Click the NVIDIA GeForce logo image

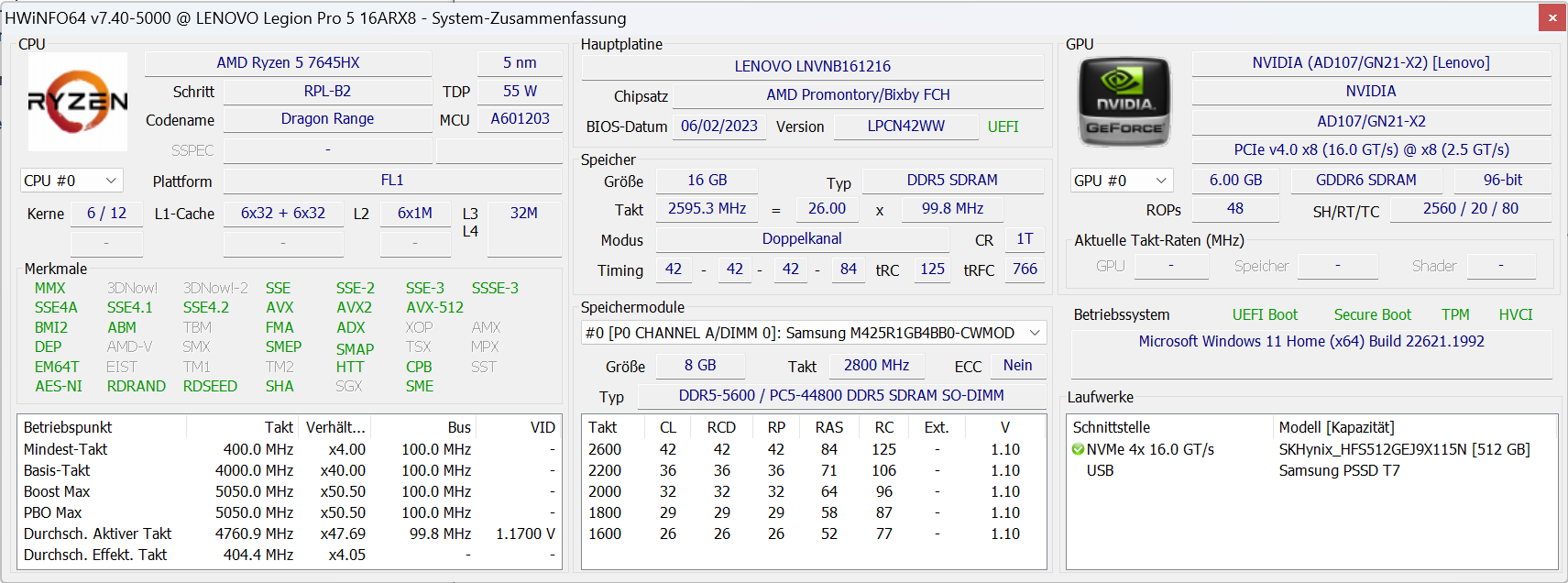pyautogui.click(x=1124, y=102)
